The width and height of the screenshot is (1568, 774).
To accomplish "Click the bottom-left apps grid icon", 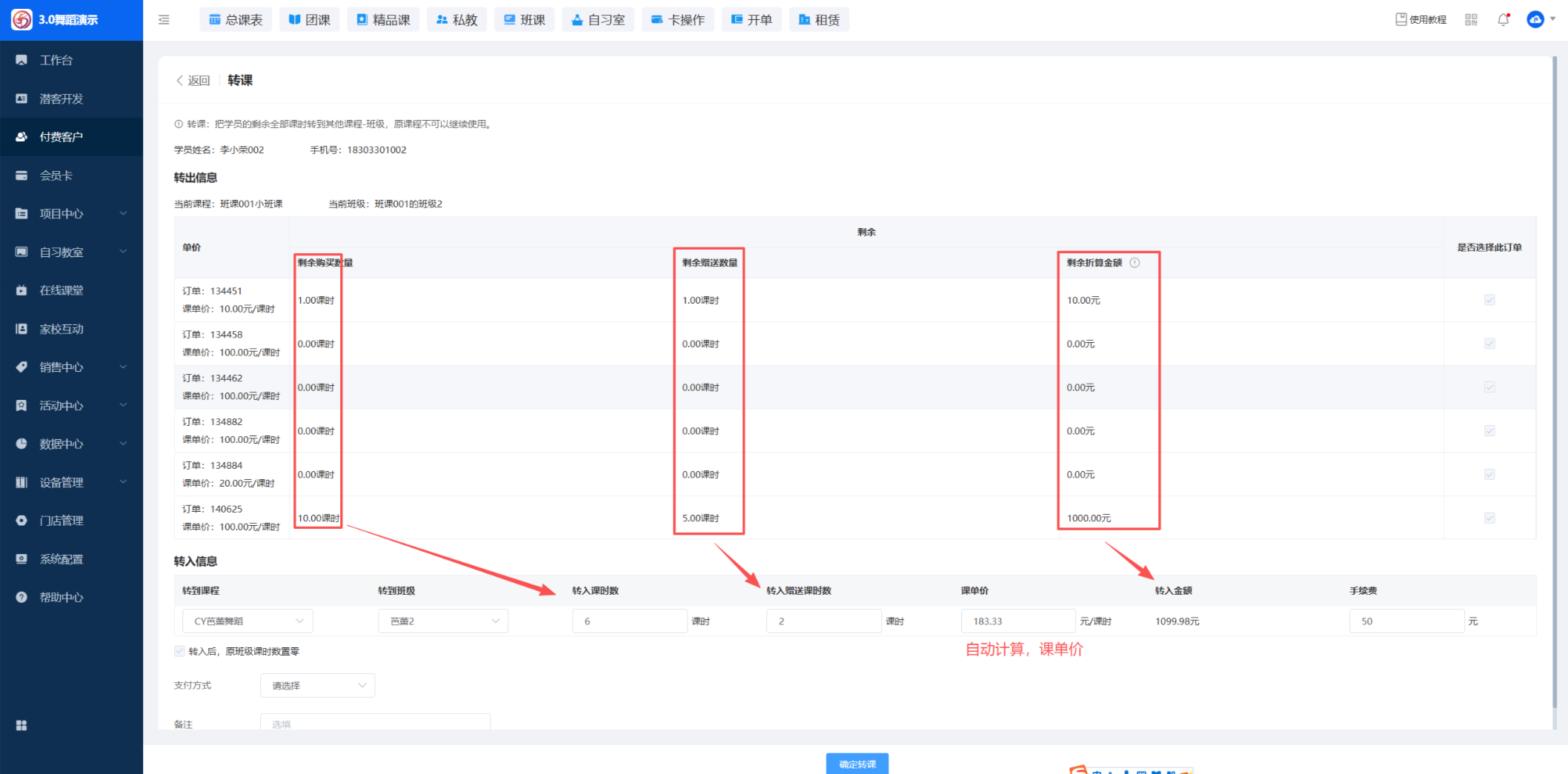I will tap(21, 725).
